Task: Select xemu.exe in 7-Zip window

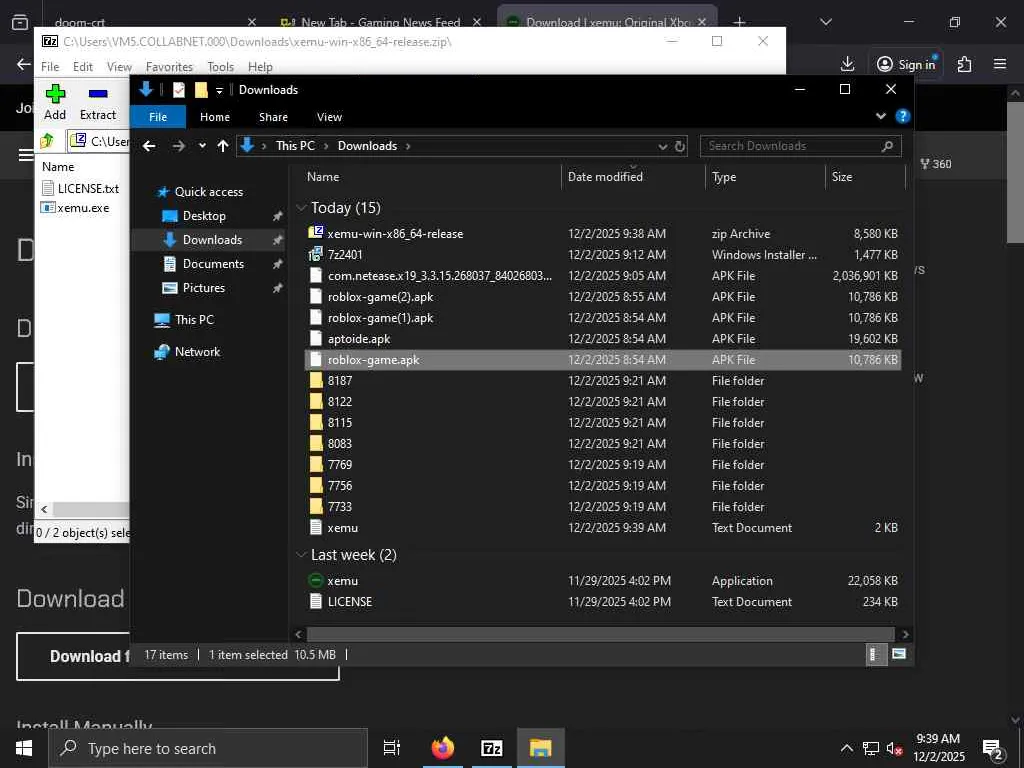Action: pos(83,208)
